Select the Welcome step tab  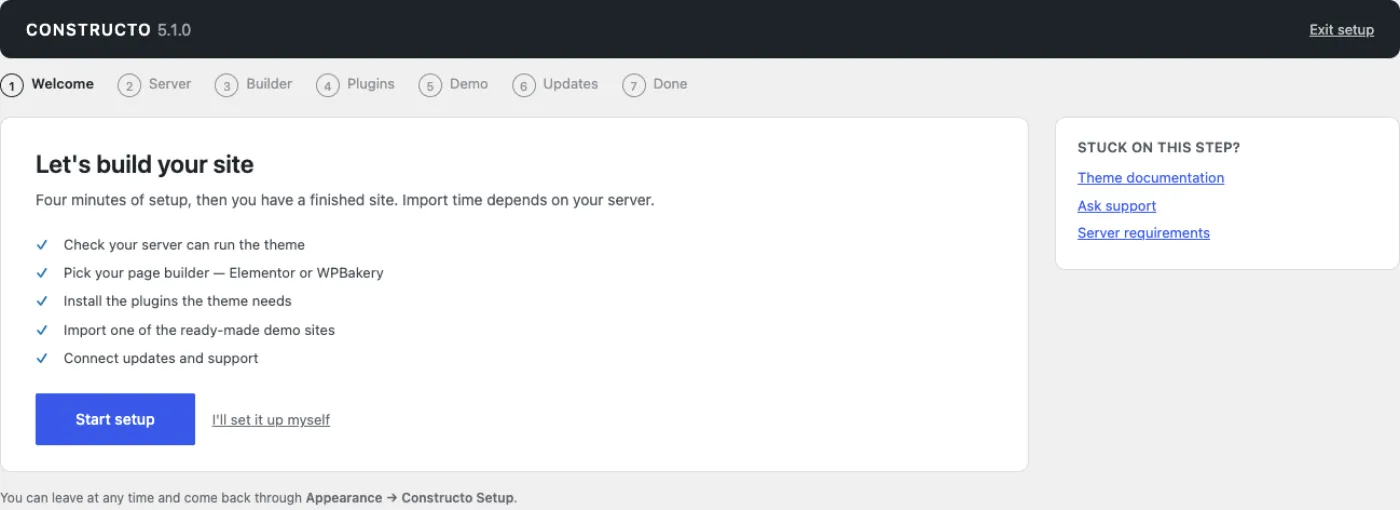tap(48, 85)
